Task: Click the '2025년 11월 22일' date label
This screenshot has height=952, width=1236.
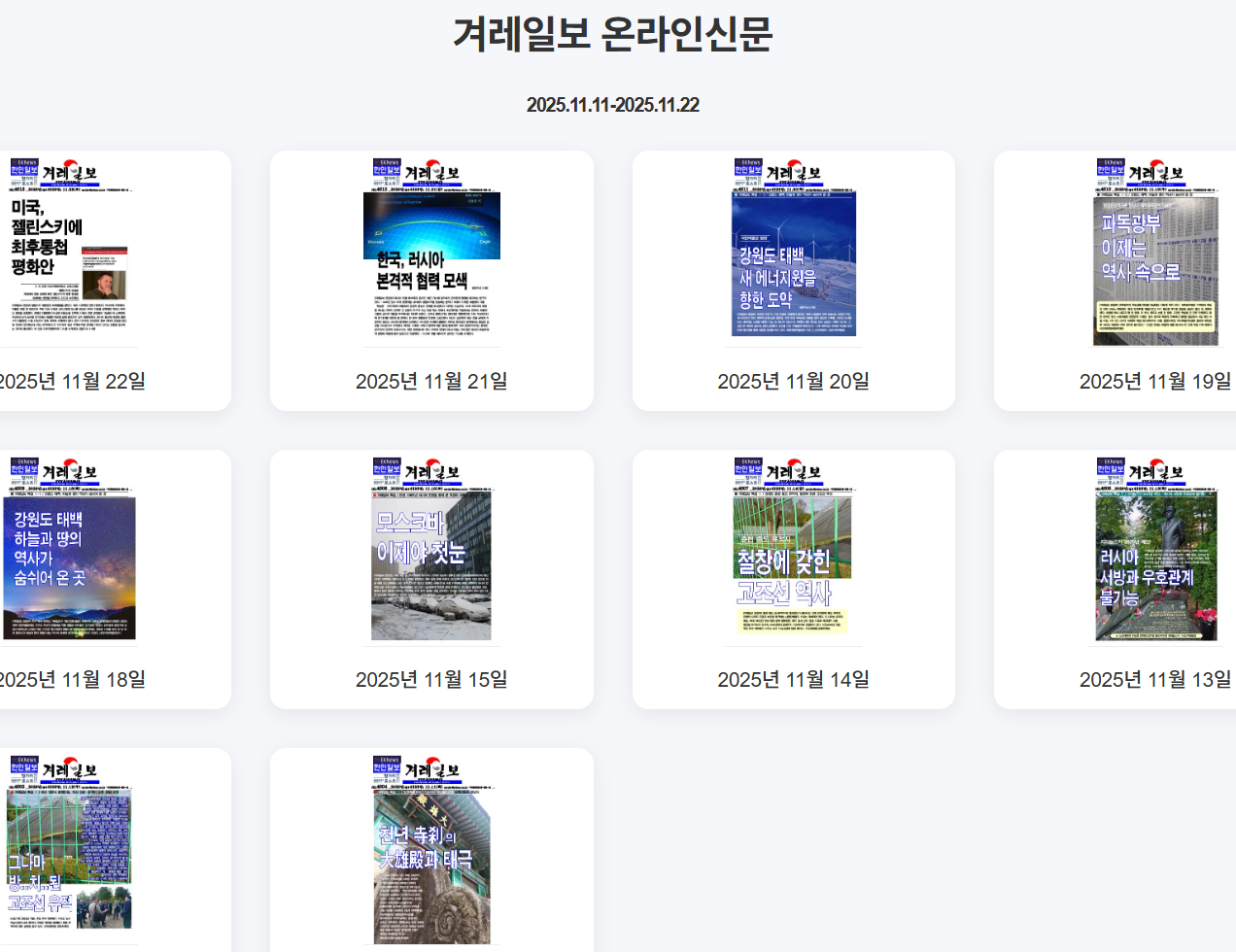Action: (x=71, y=382)
